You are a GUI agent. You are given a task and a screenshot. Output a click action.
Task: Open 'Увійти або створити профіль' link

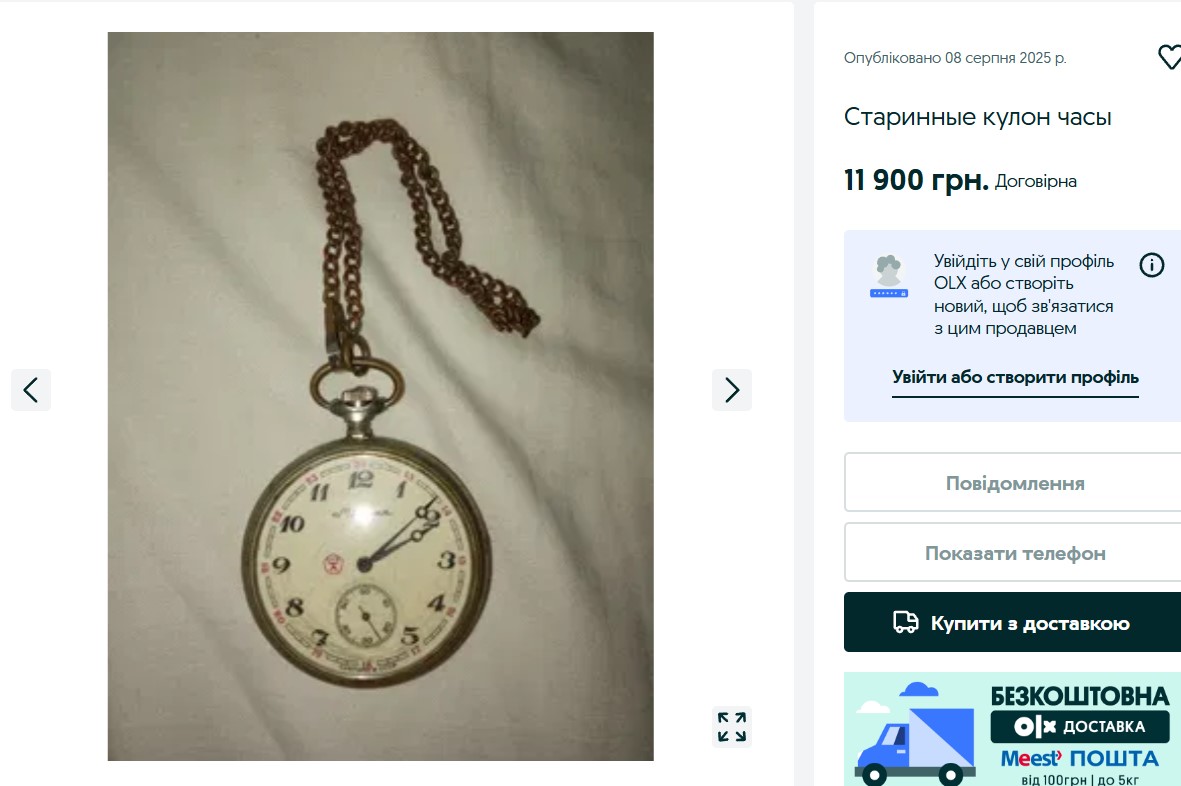[1015, 377]
